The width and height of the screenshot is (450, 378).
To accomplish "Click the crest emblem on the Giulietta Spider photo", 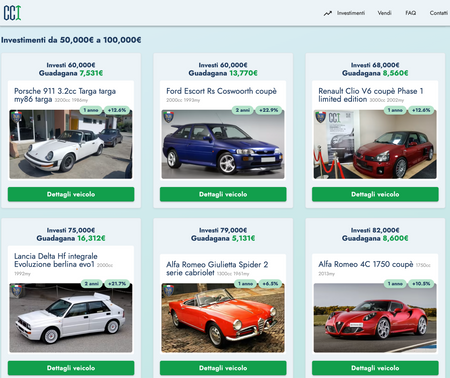I will (x=168, y=291).
